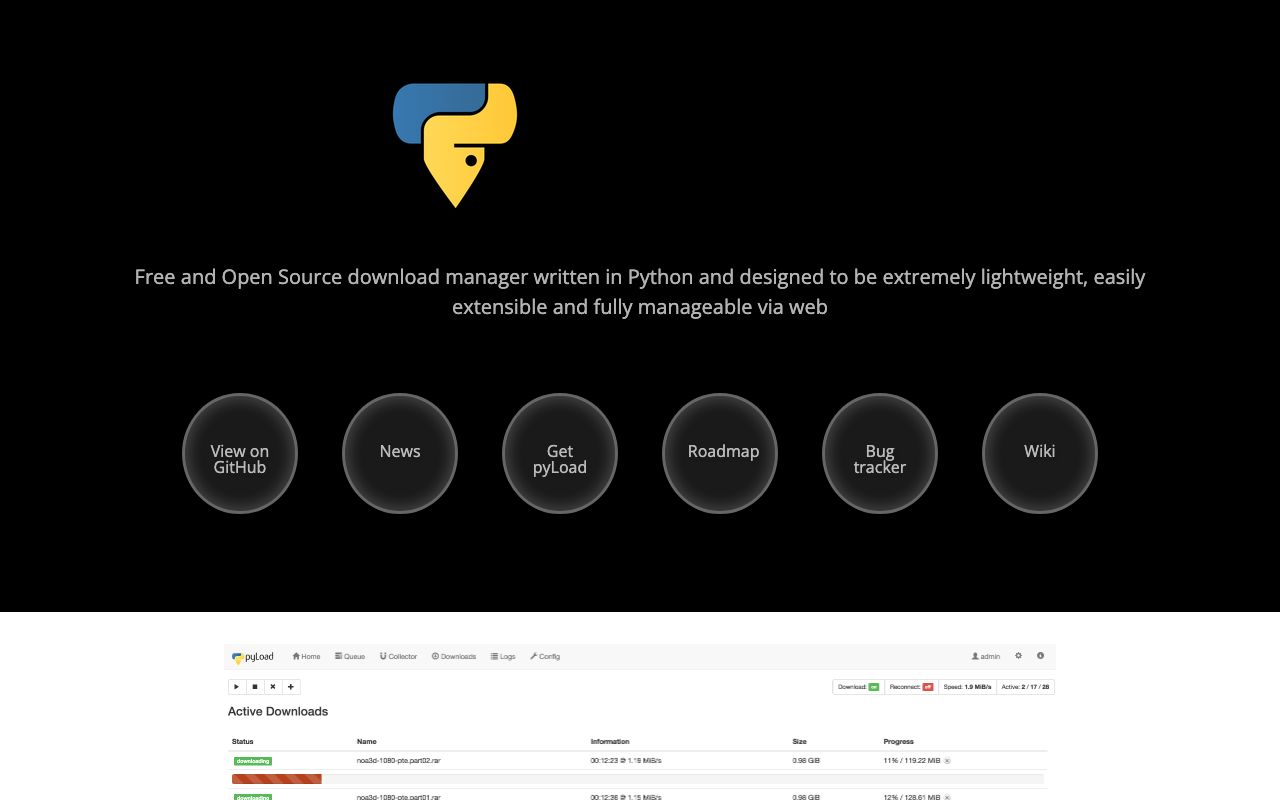Click the small pyLoad logo in the app screenshot

[252, 657]
